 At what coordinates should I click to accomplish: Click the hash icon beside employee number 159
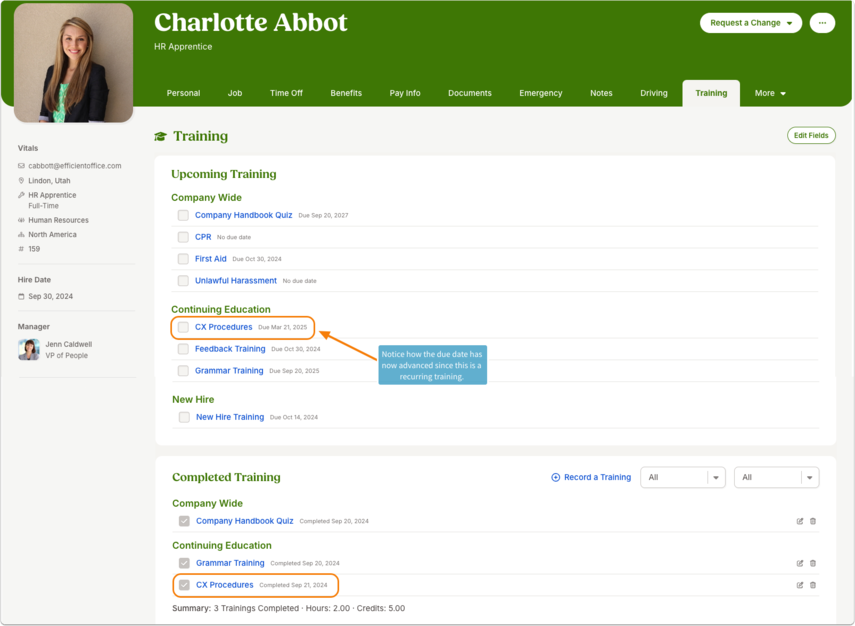pyautogui.click(x=21, y=249)
